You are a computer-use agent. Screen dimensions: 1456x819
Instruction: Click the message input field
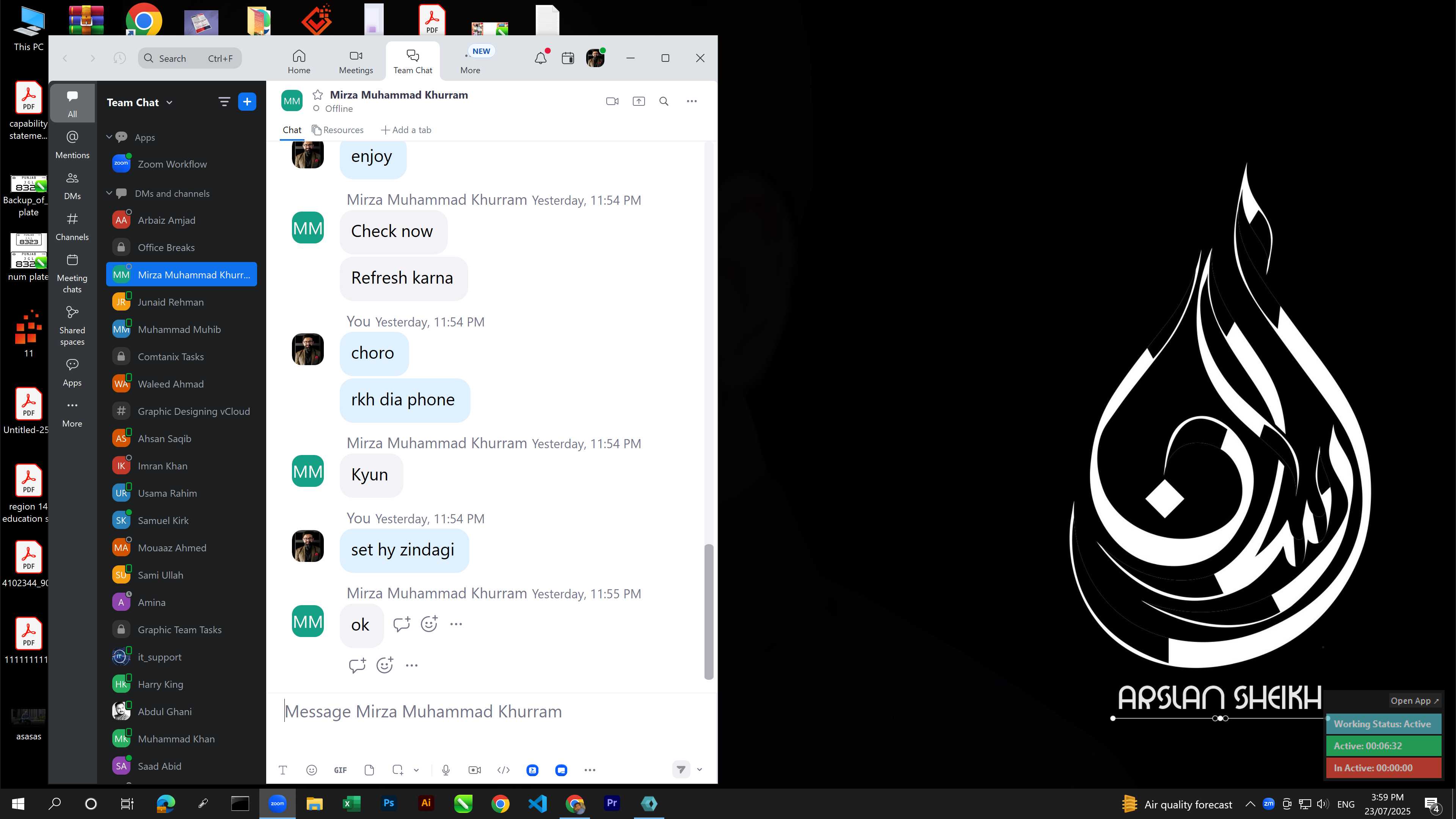491,712
